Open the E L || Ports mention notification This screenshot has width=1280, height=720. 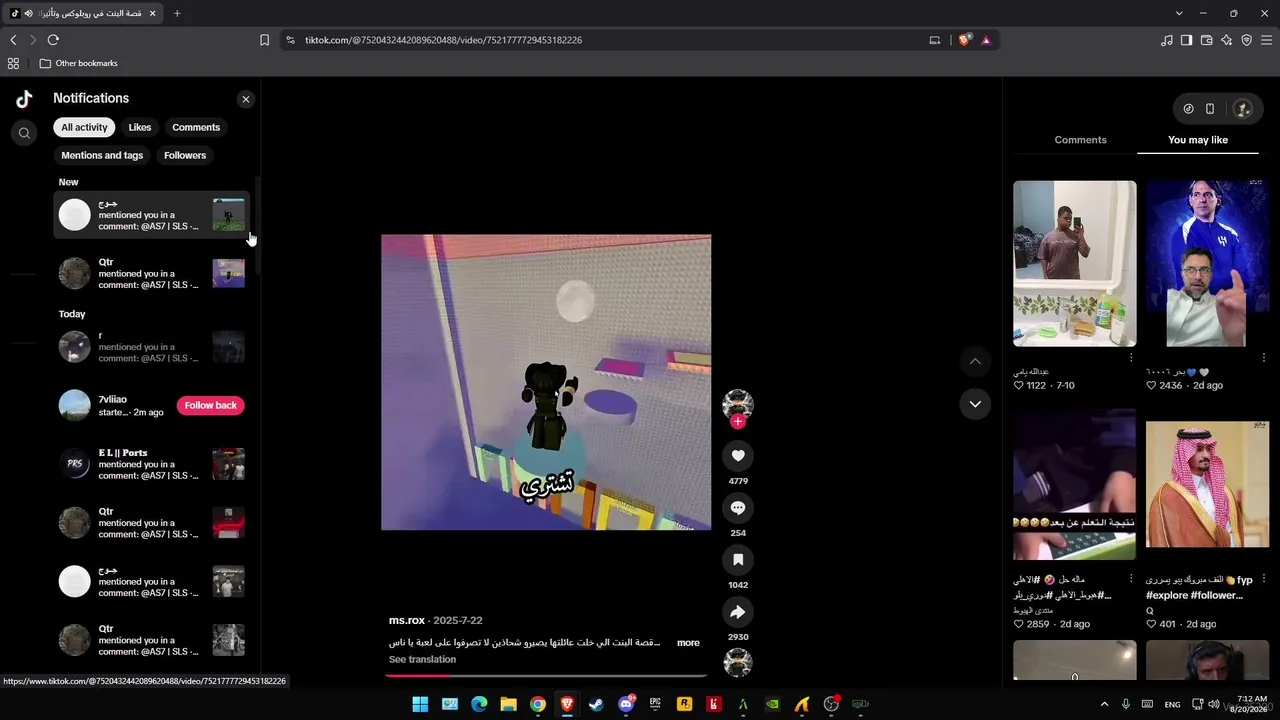tap(151, 464)
